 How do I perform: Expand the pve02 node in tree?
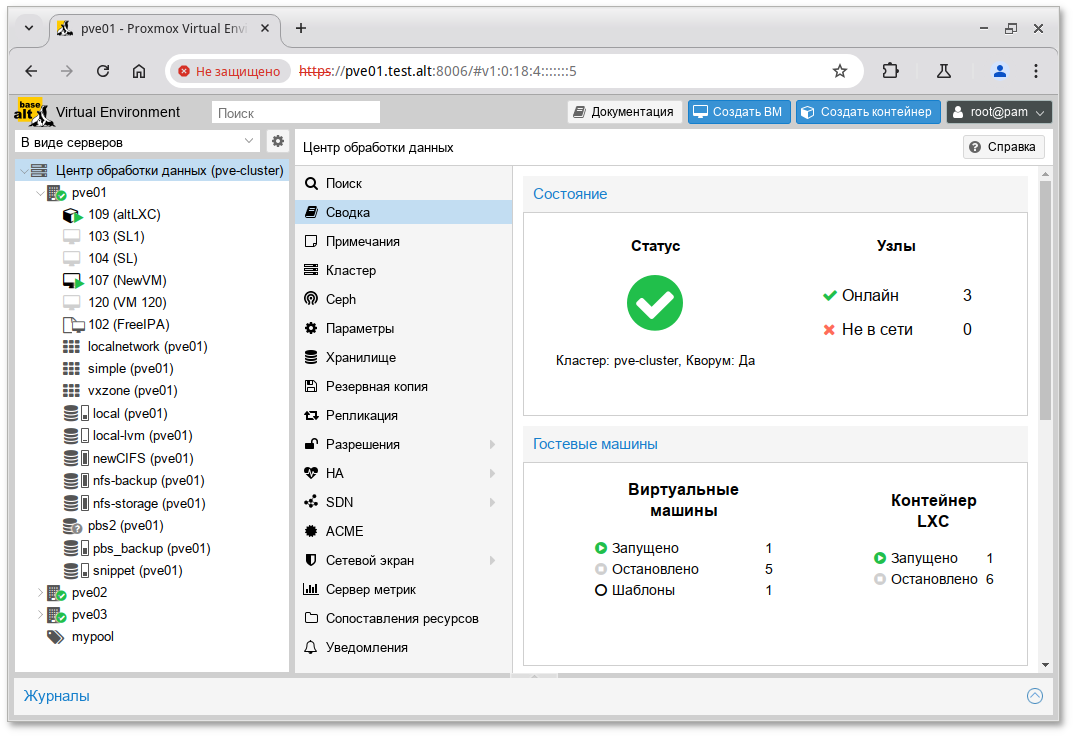[x=40, y=593]
